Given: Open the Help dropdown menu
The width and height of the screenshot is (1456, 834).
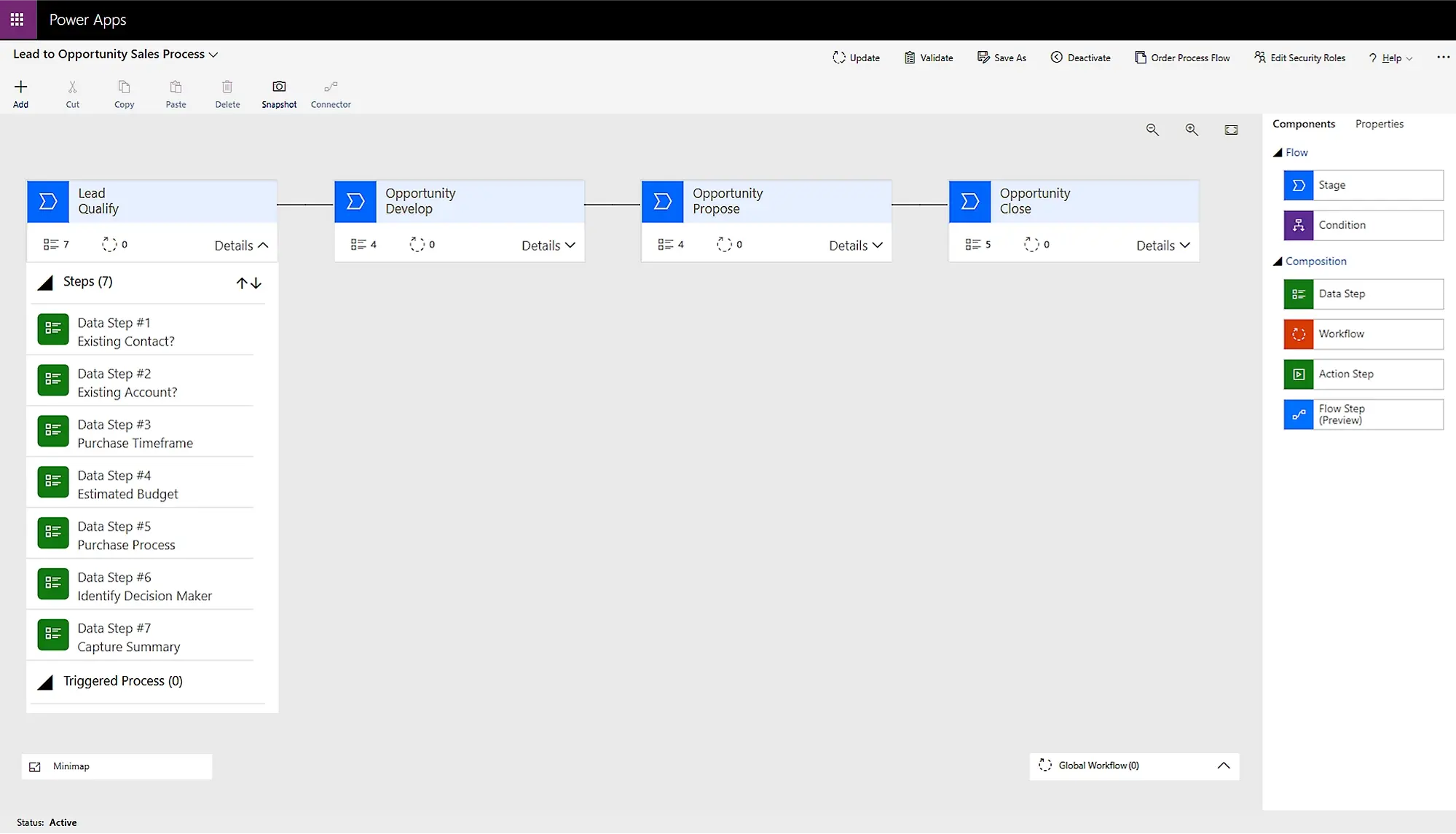Looking at the screenshot, I should pyautogui.click(x=1390, y=58).
